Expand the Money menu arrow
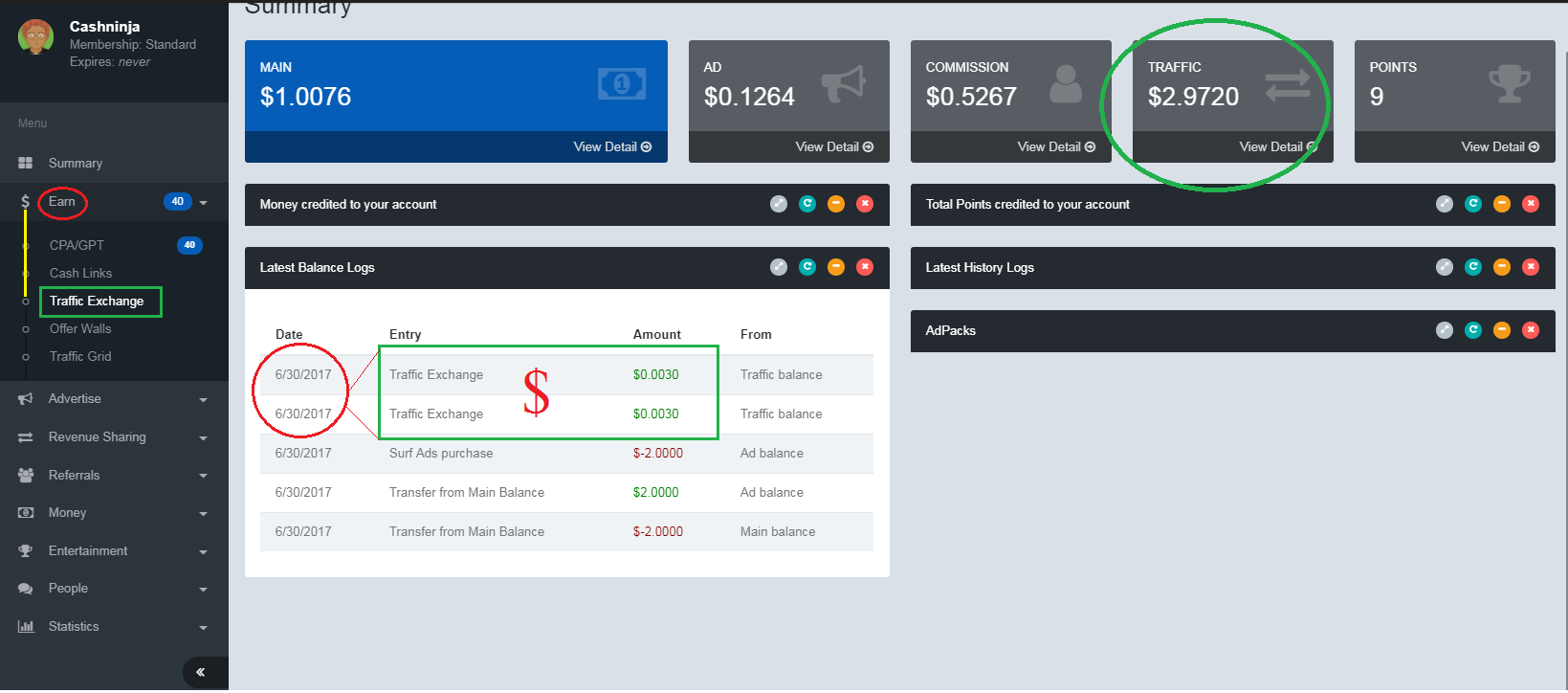The height and width of the screenshot is (693, 1568). (203, 513)
